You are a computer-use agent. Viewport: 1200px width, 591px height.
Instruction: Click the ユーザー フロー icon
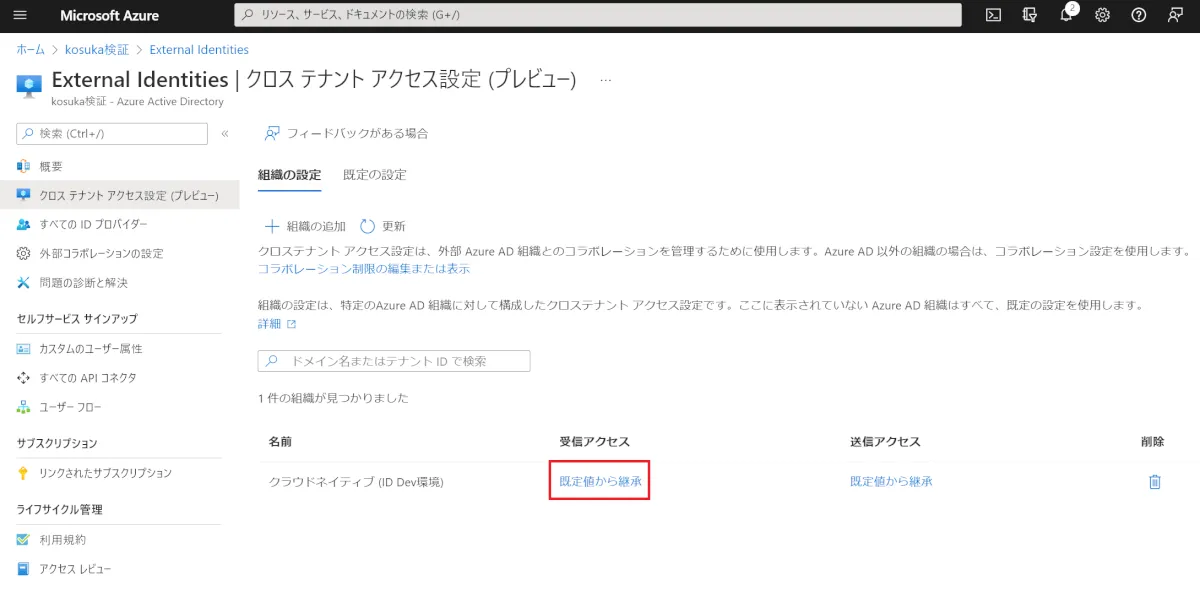(24, 407)
